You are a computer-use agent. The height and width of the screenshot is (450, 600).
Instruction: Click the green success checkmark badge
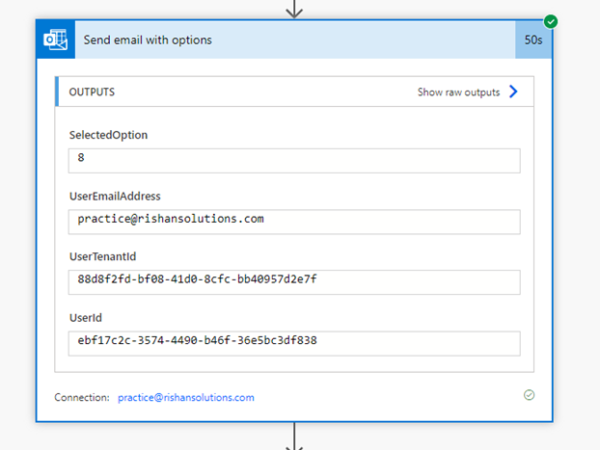[x=551, y=21]
